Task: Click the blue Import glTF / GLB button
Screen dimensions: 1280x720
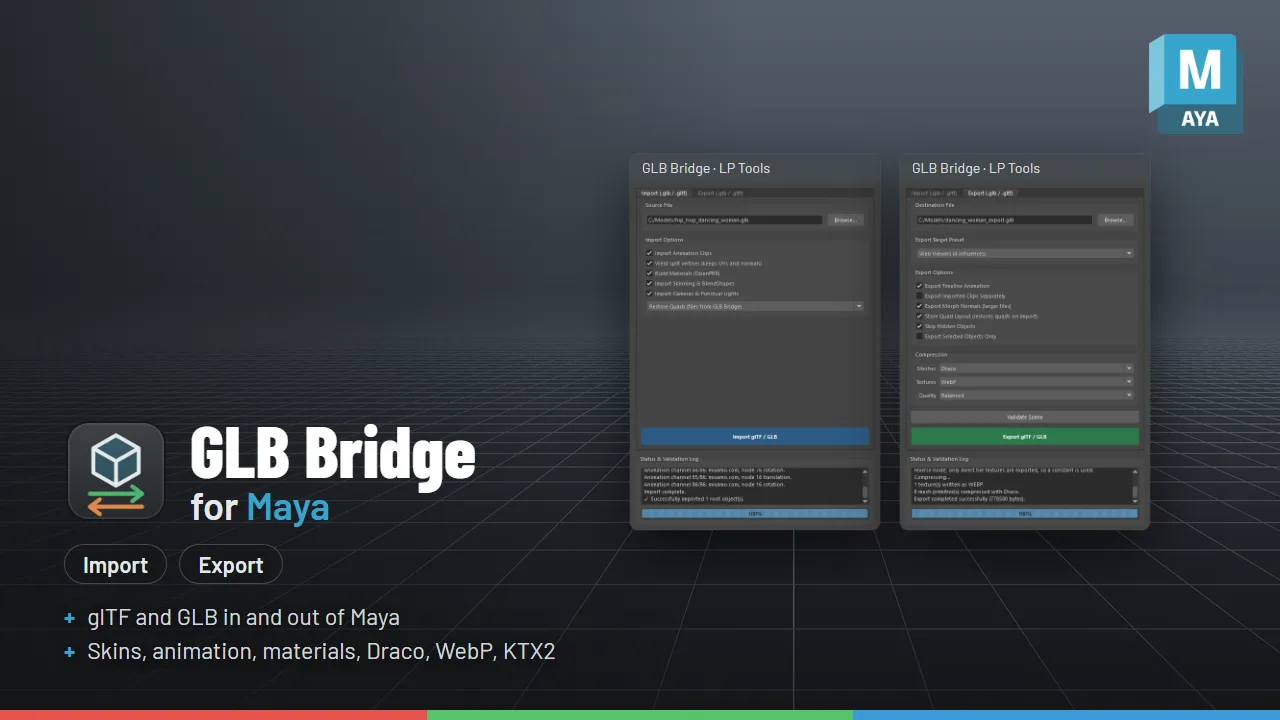Action: tap(755, 436)
